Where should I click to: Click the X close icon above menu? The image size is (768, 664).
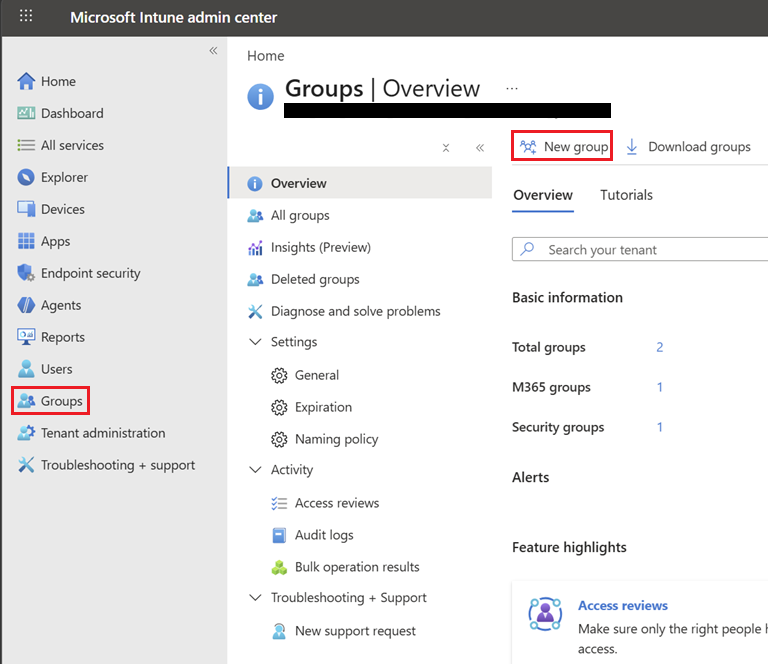446,148
